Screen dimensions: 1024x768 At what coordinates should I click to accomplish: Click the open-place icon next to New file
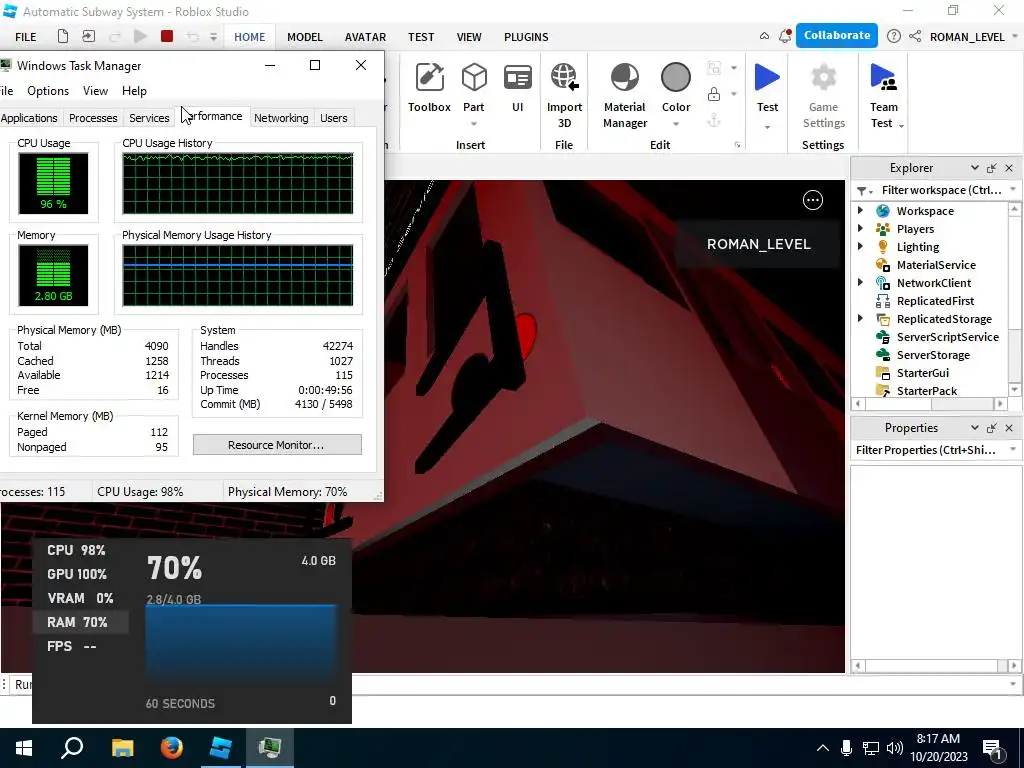(88, 37)
